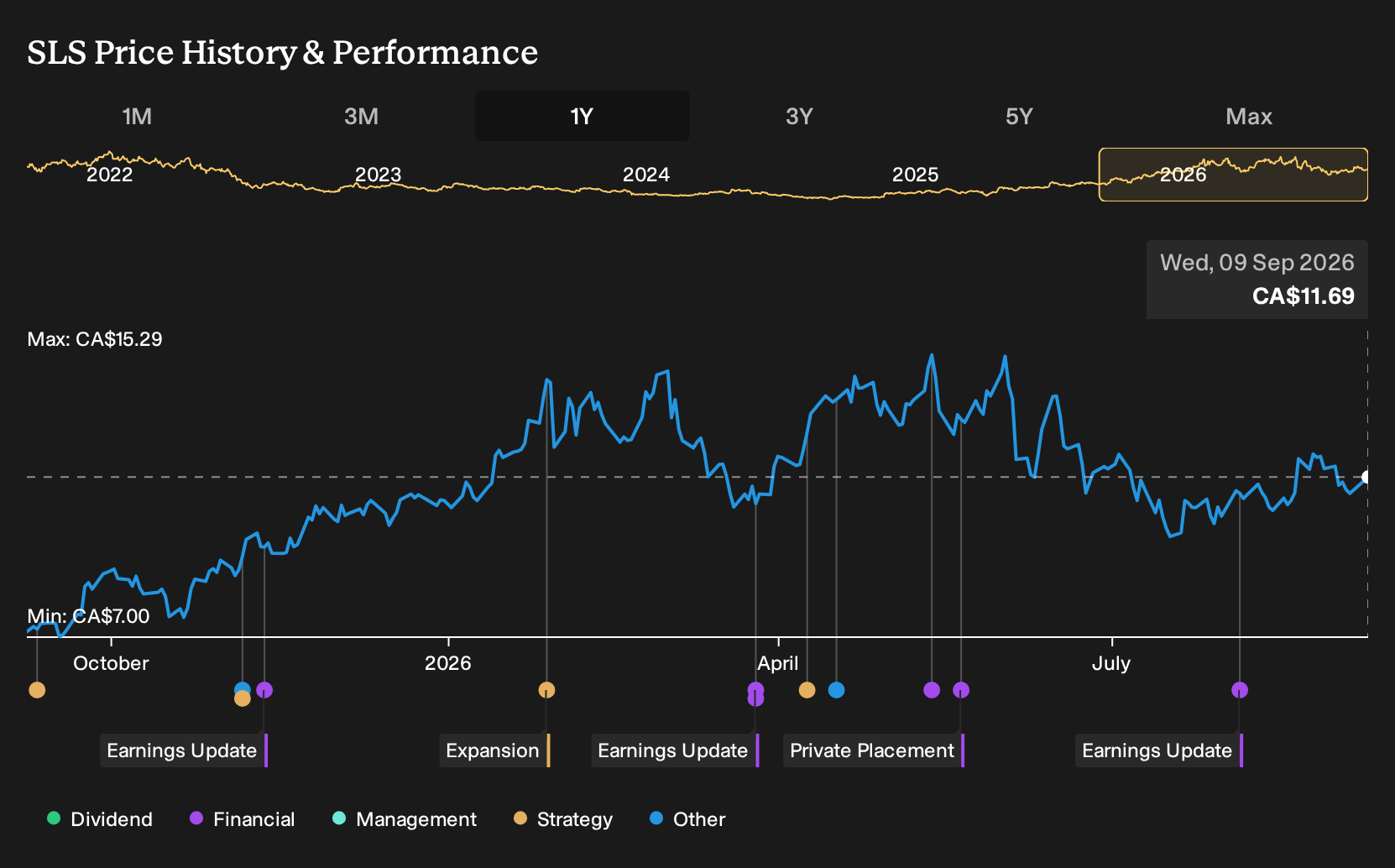
Task: Select the Max time range tab
Action: tap(1249, 116)
